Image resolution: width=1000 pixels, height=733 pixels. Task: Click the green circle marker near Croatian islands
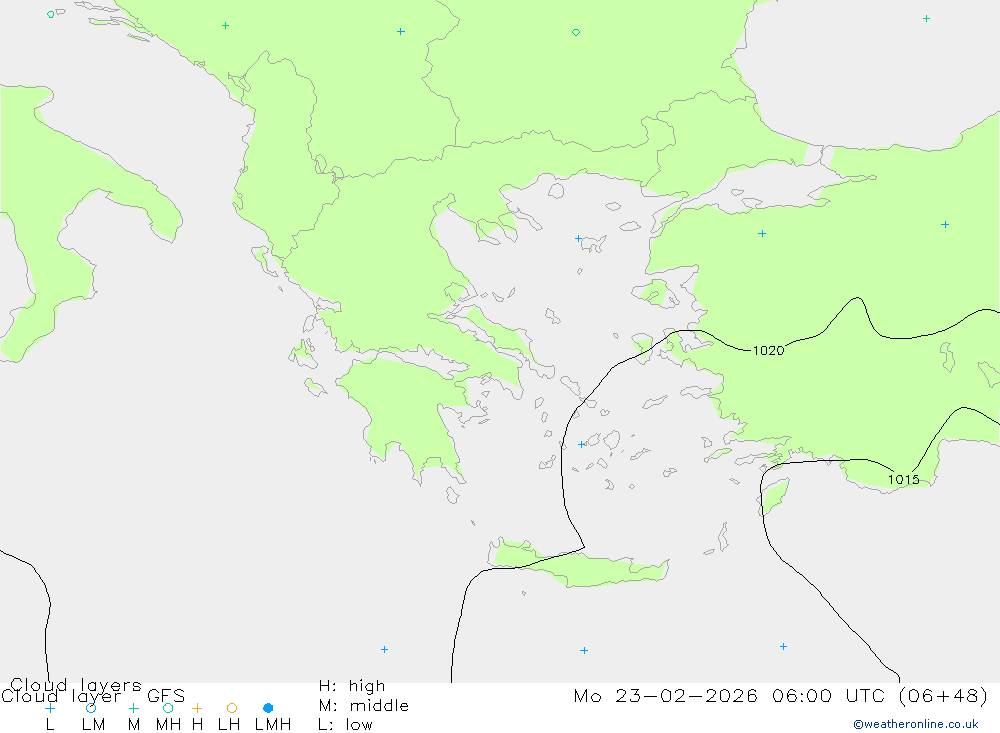(50, 14)
